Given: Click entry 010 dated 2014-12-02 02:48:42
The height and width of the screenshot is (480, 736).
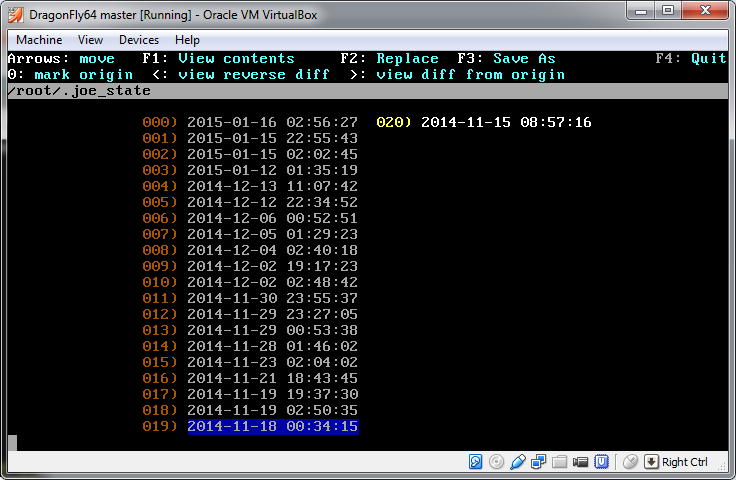Looking at the screenshot, I should click(272, 283).
